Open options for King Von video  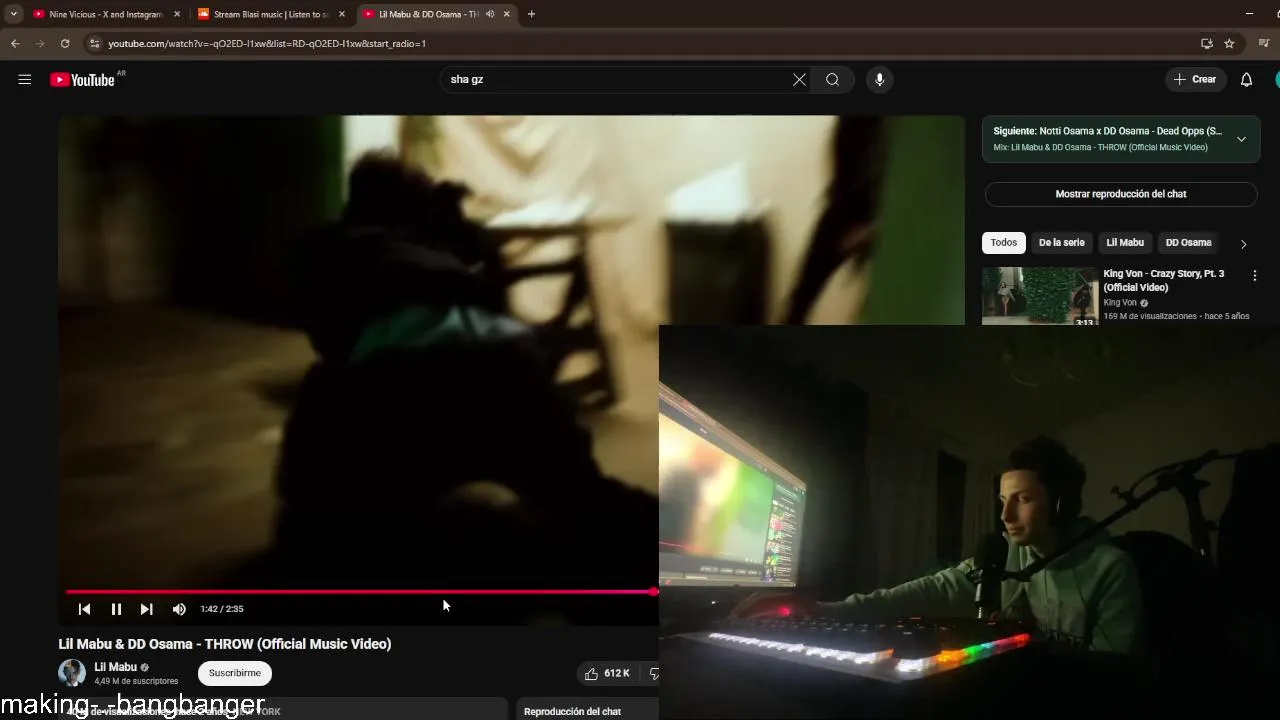[1254, 276]
